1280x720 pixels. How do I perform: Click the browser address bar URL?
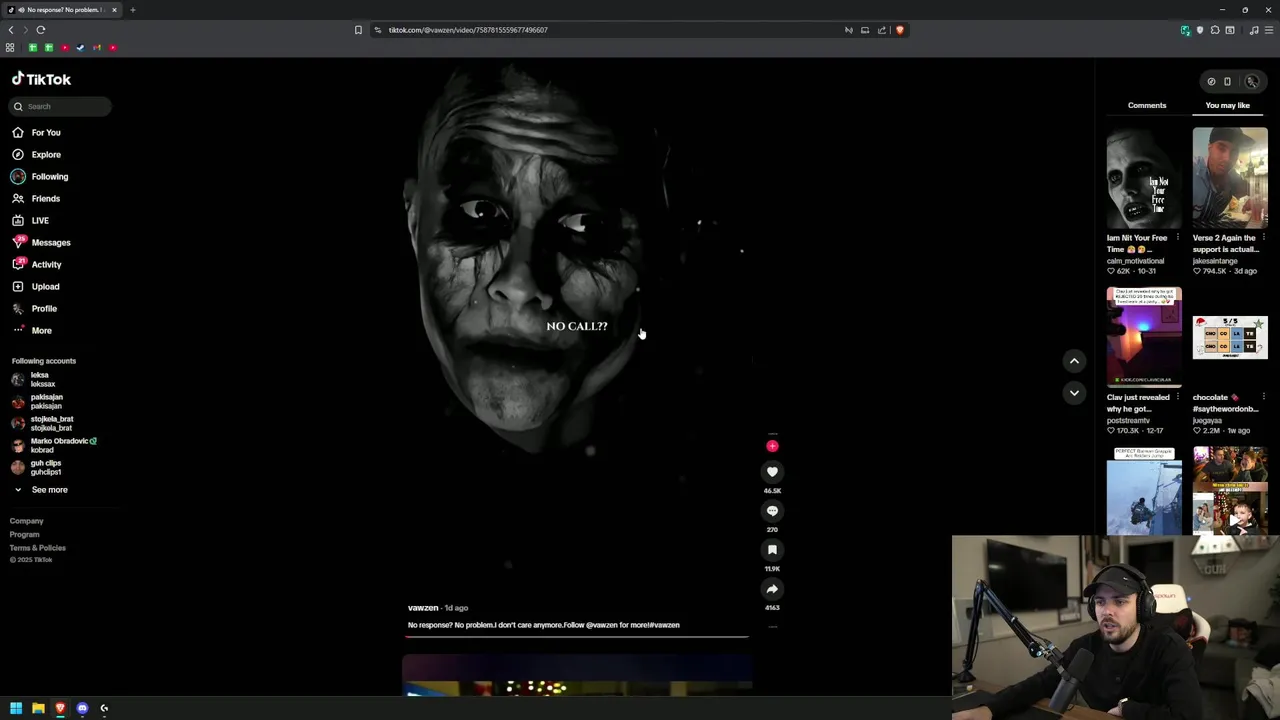tap(468, 30)
